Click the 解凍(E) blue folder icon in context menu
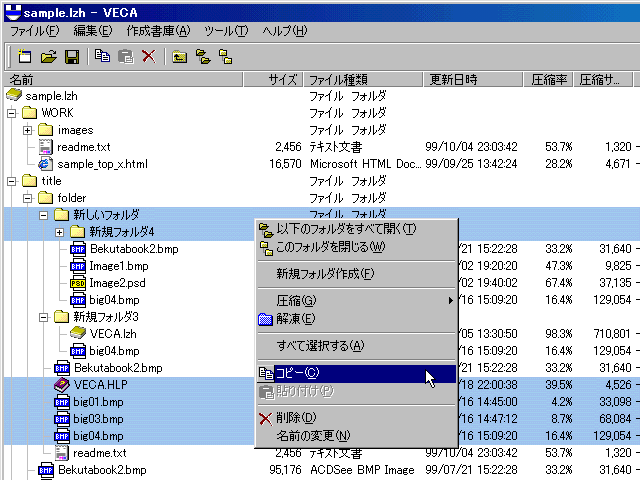This screenshot has width=640, height=480. pyautogui.click(x=265, y=319)
